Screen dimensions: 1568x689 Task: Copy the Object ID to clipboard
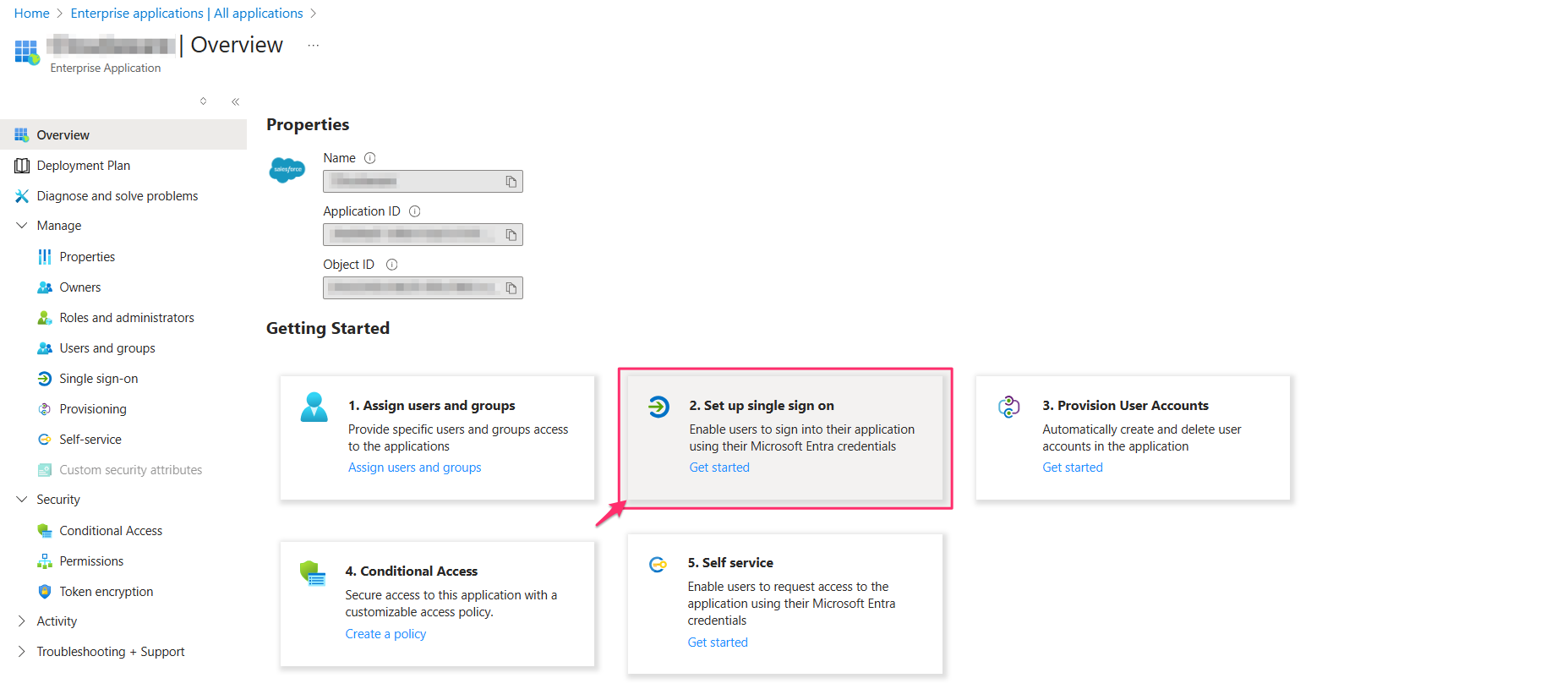pyautogui.click(x=511, y=288)
